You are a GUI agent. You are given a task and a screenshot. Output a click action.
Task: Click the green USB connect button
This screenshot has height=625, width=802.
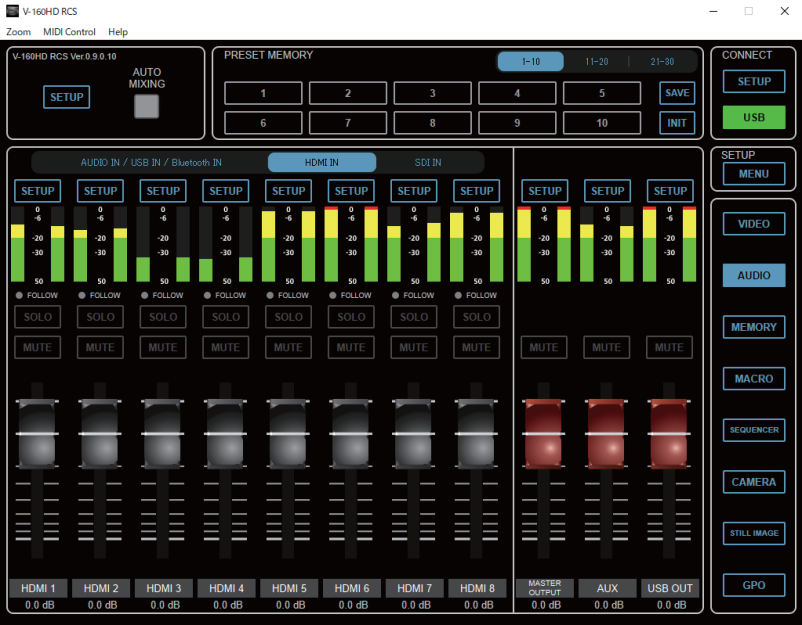click(x=754, y=117)
